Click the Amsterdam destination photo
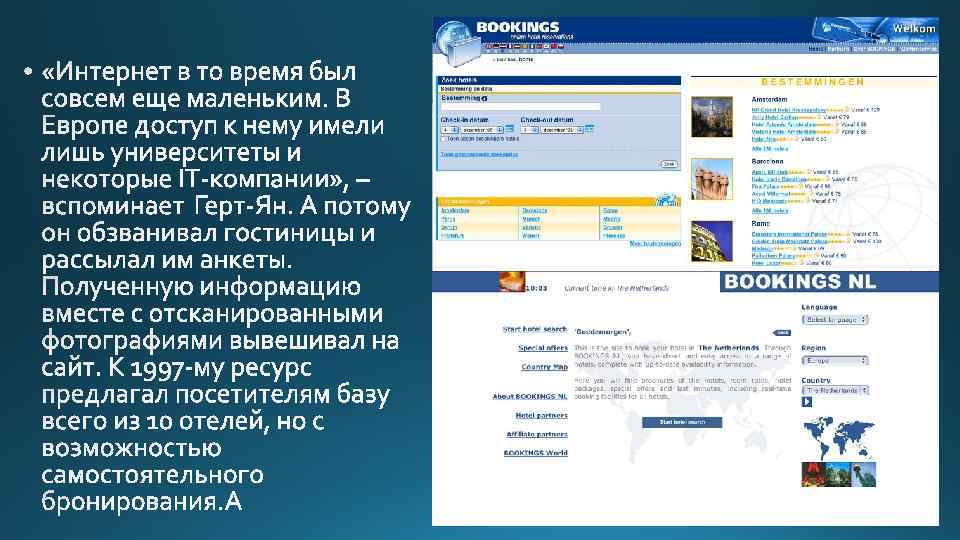The width and height of the screenshot is (960, 540). click(711, 116)
